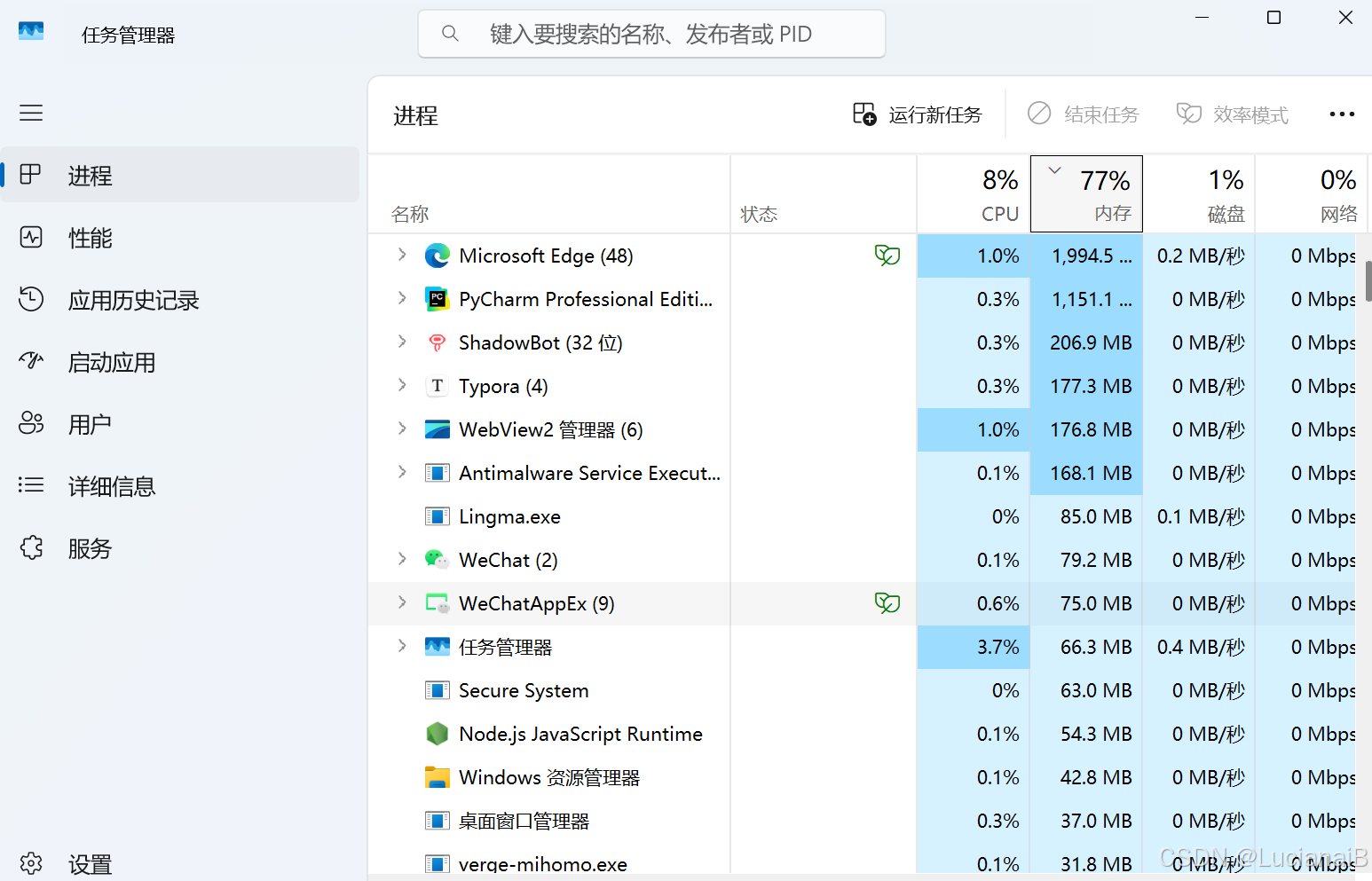
Task: Switch to the 性能 page
Action: tap(180, 237)
